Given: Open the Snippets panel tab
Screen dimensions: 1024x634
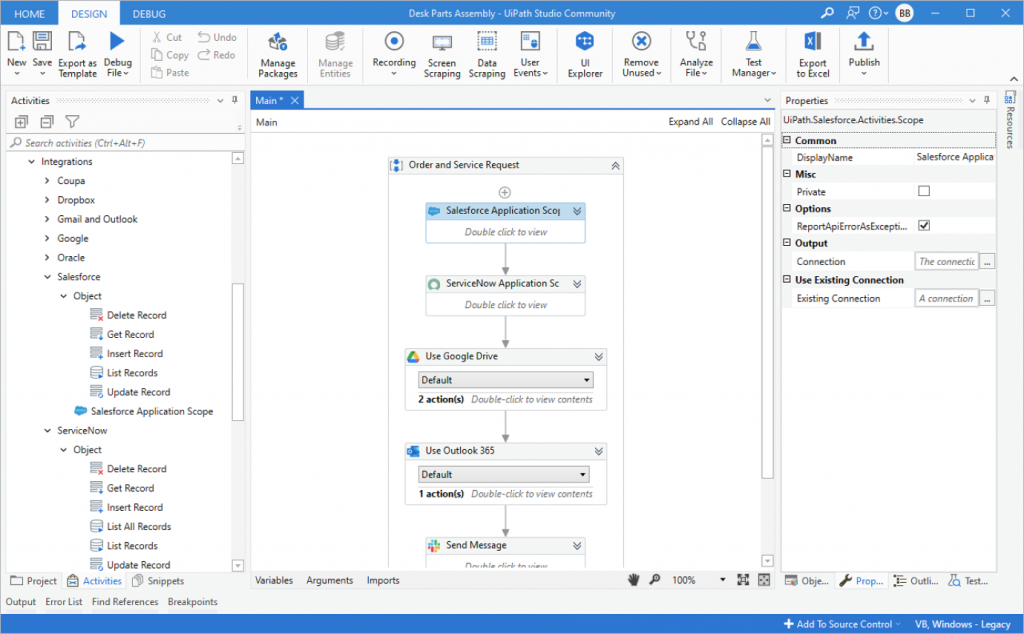Looking at the screenshot, I should (x=158, y=580).
